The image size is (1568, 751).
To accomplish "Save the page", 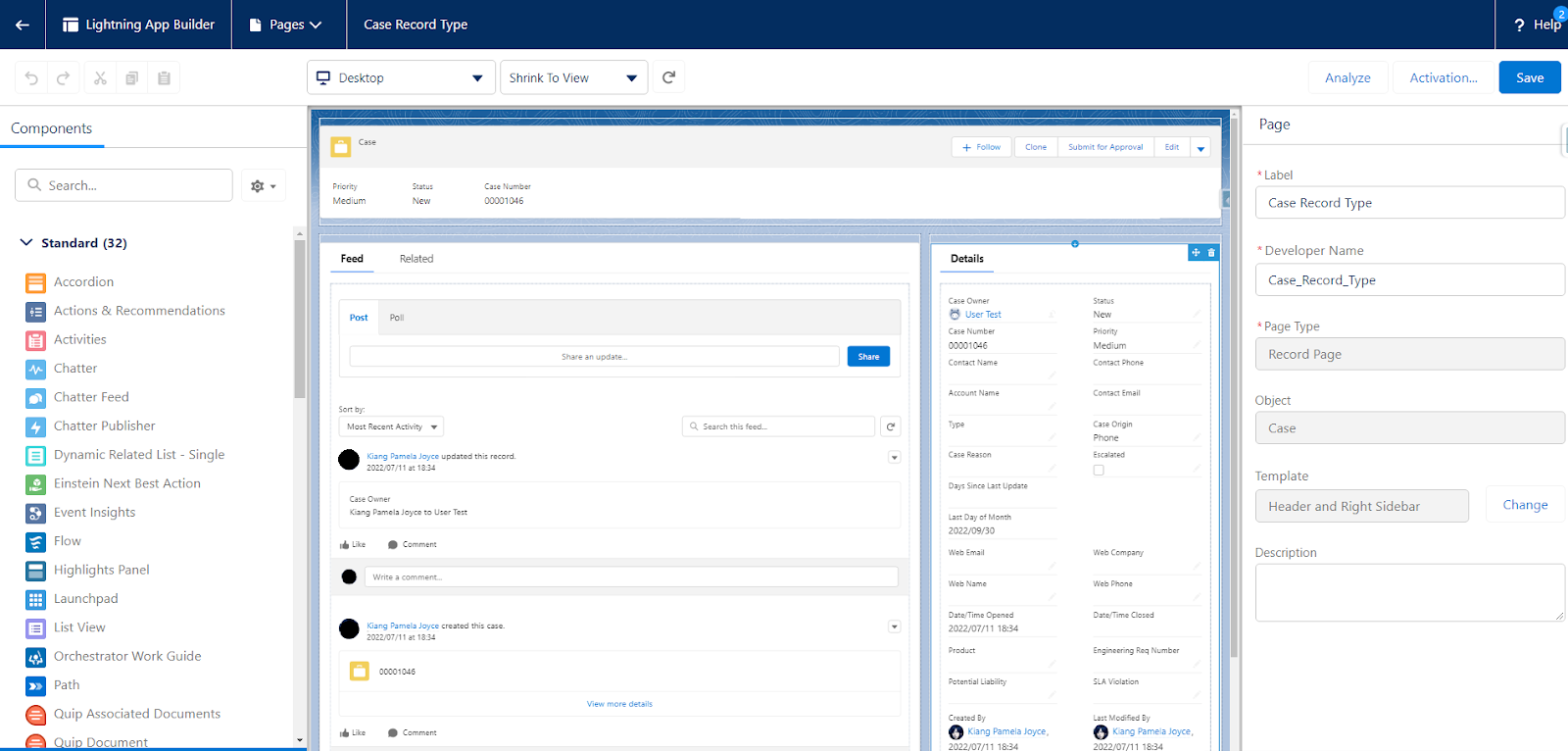I will click(x=1530, y=77).
